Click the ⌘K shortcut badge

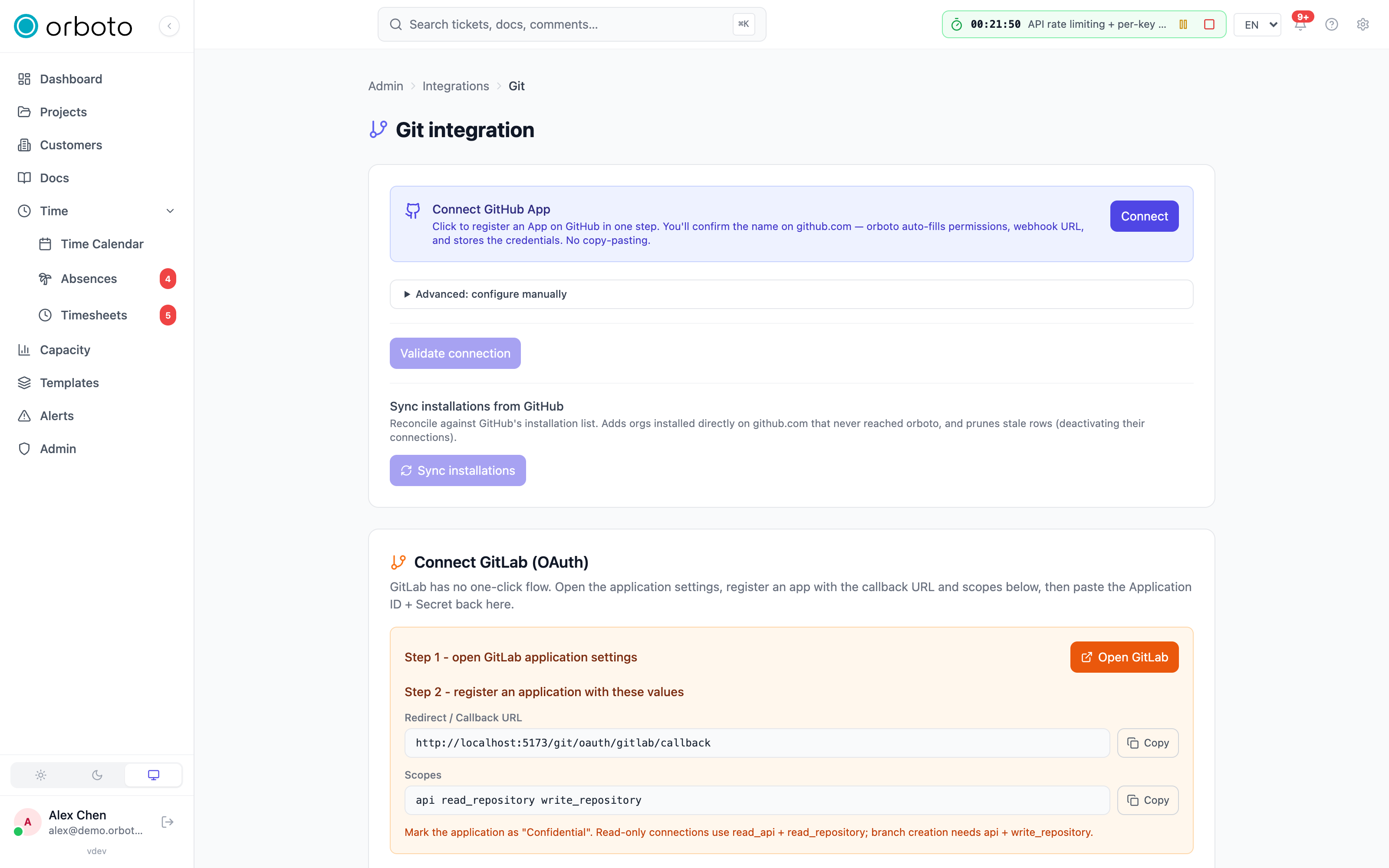[743, 24]
